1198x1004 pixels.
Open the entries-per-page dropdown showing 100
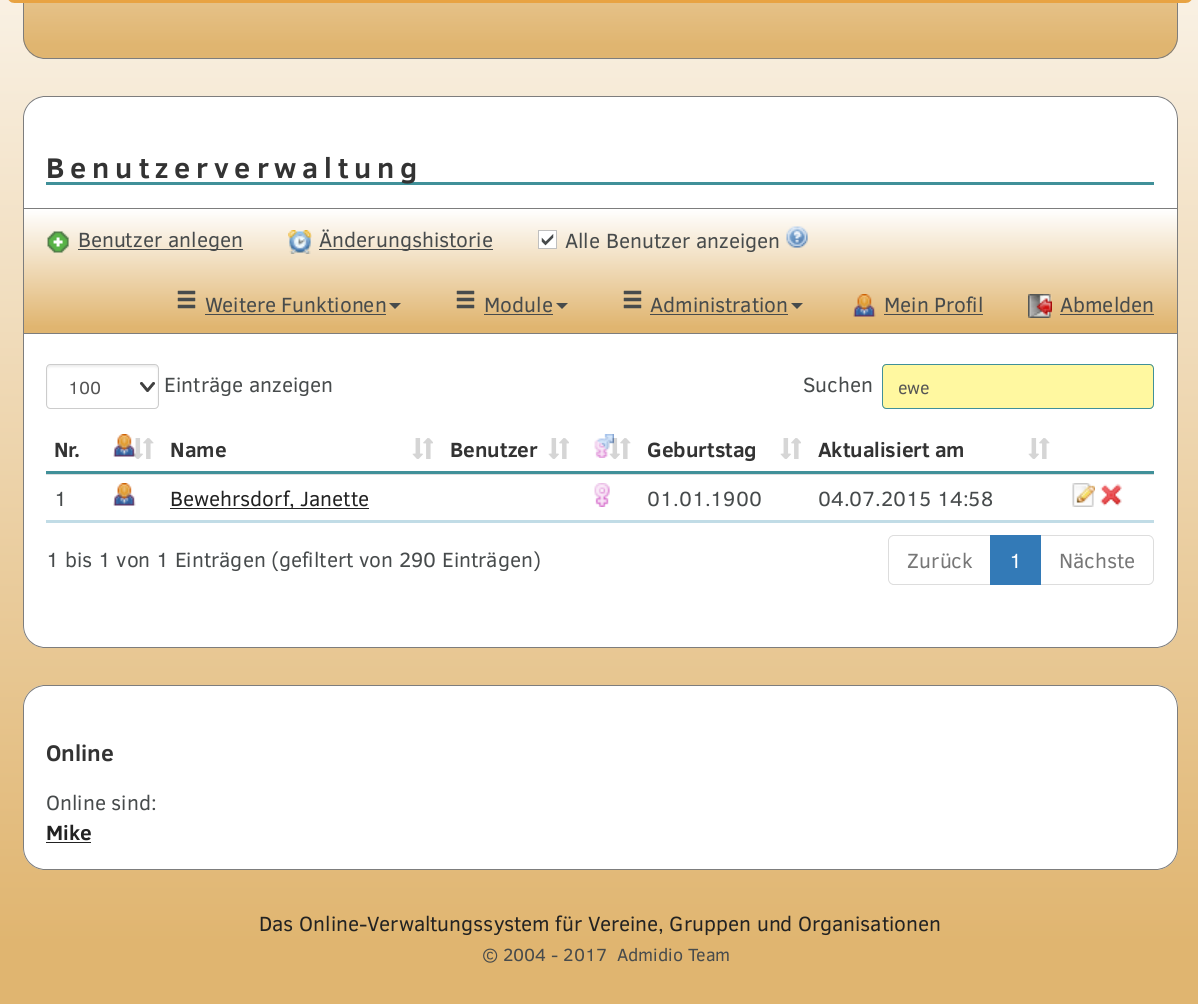click(102, 387)
